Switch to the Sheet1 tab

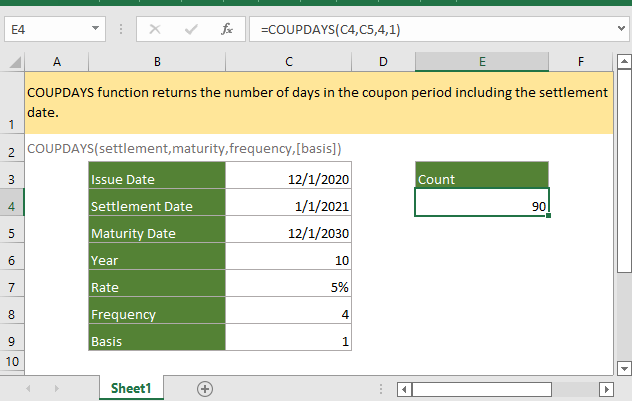[x=130, y=388]
